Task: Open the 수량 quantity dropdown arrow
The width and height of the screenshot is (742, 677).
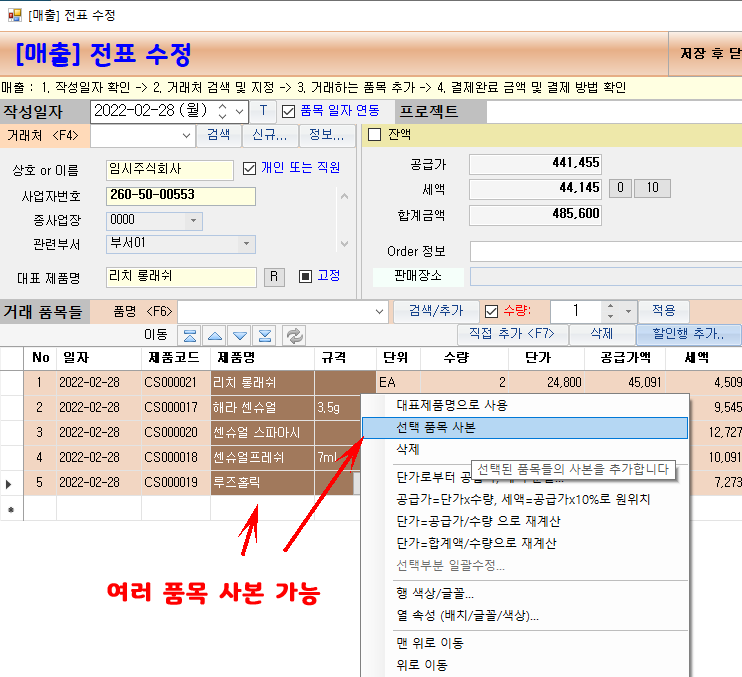Action: [x=628, y=311]
